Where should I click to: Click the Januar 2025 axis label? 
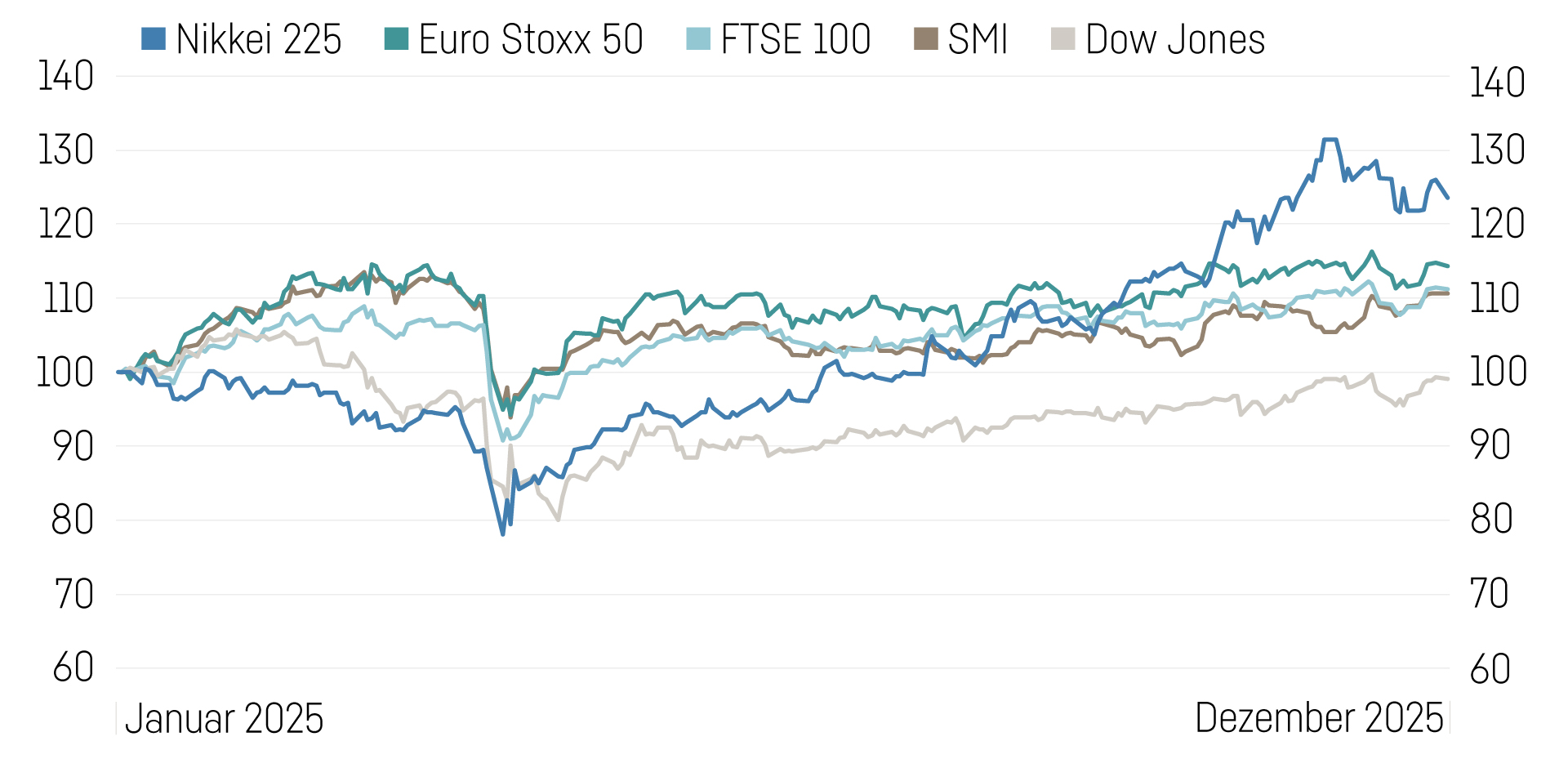(224, 719)
